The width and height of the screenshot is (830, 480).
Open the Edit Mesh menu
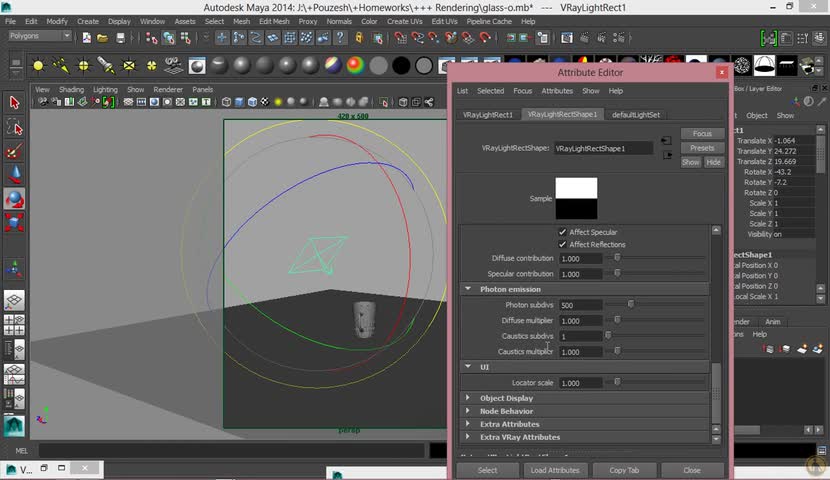[x=274, y=21]
